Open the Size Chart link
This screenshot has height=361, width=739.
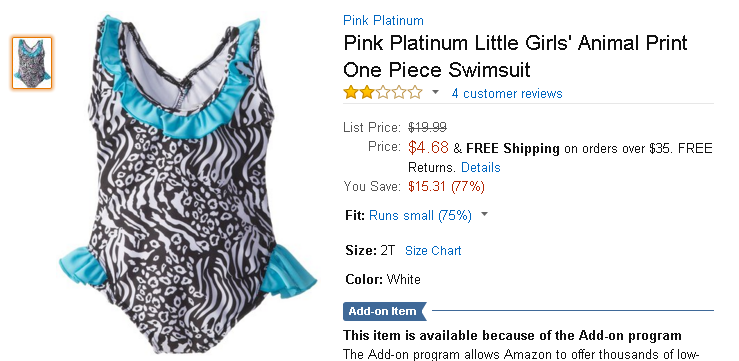433,251
